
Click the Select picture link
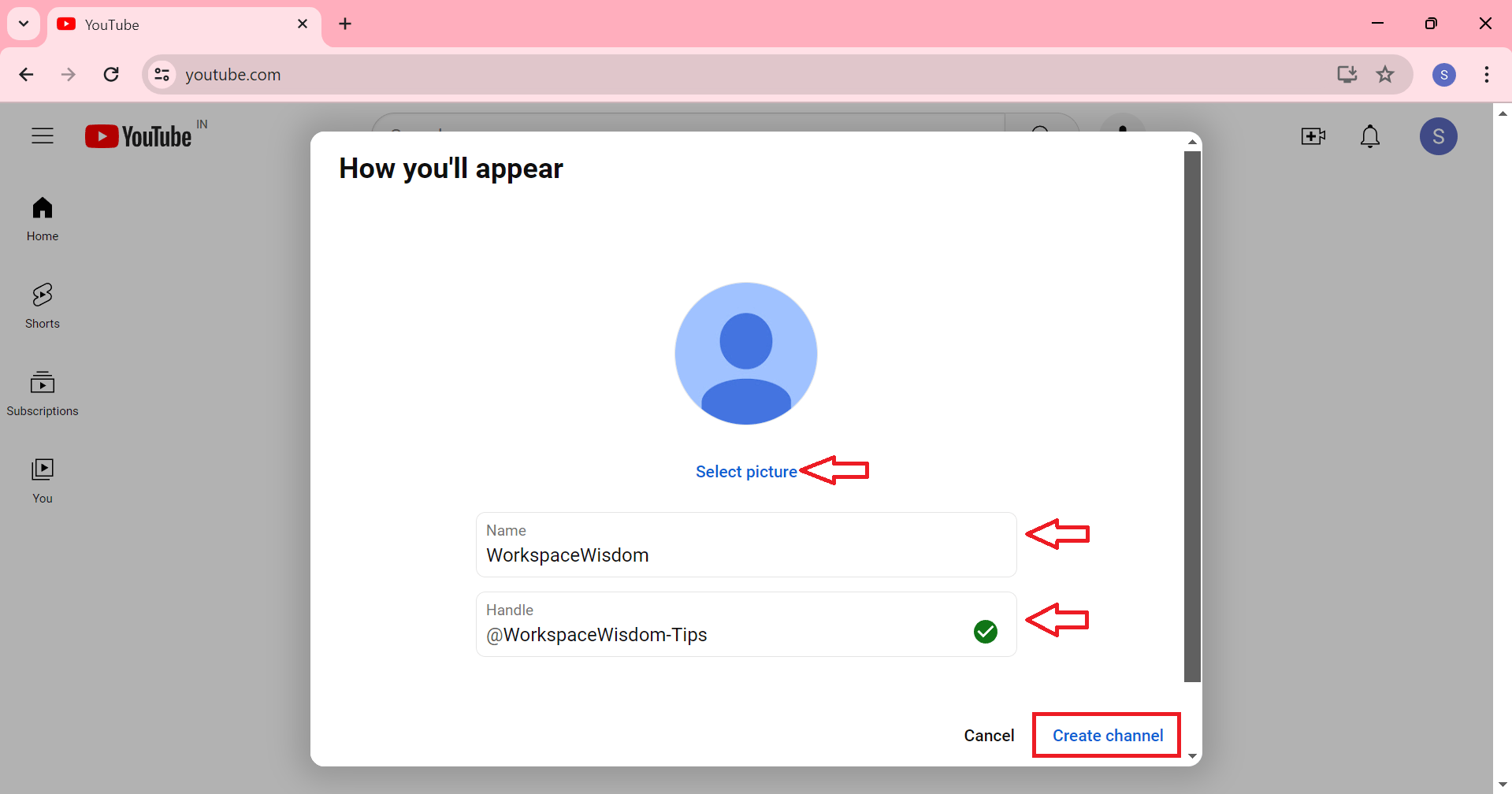tap(745, 472)
